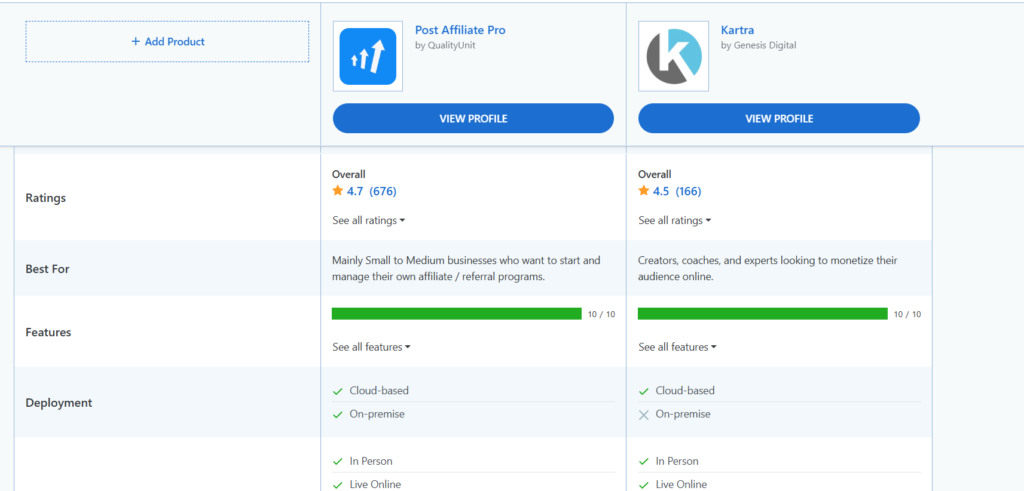Click Kartra's Cloud-based checkmark
The height and width of the screenshot is (491, 1024).
pos(644,391)
